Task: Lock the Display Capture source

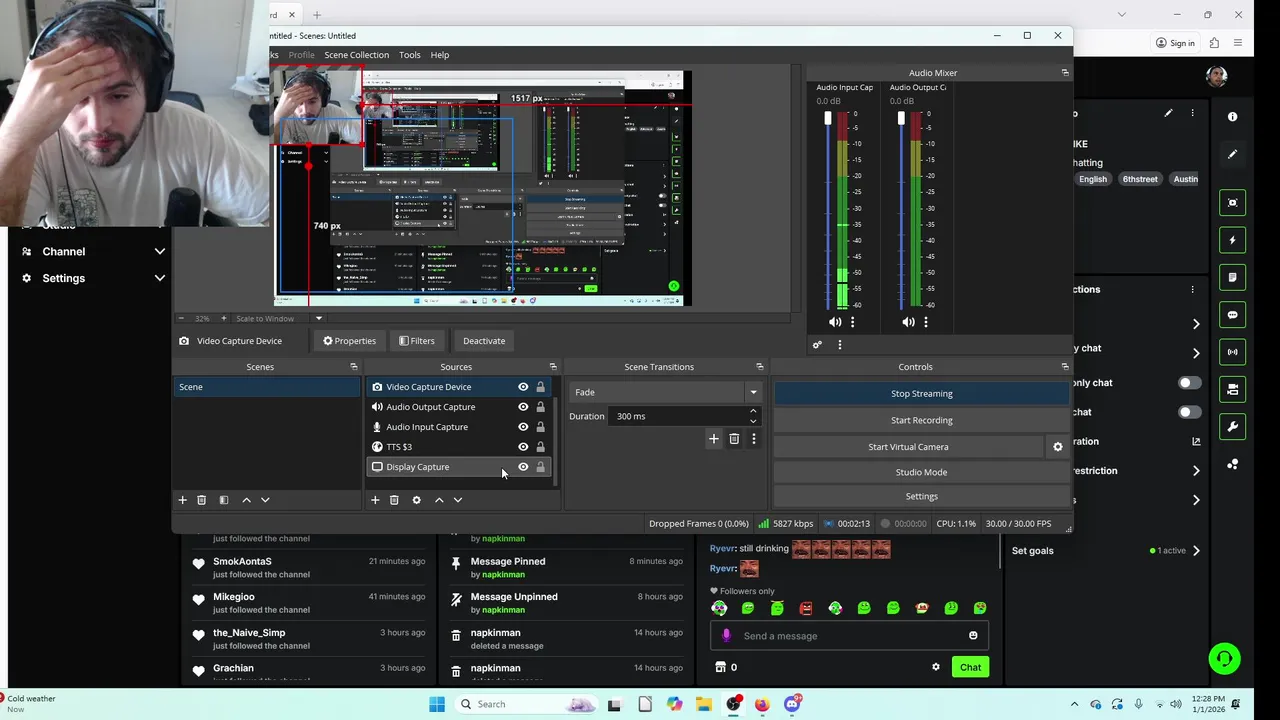Action: click(x=541, y=467)
